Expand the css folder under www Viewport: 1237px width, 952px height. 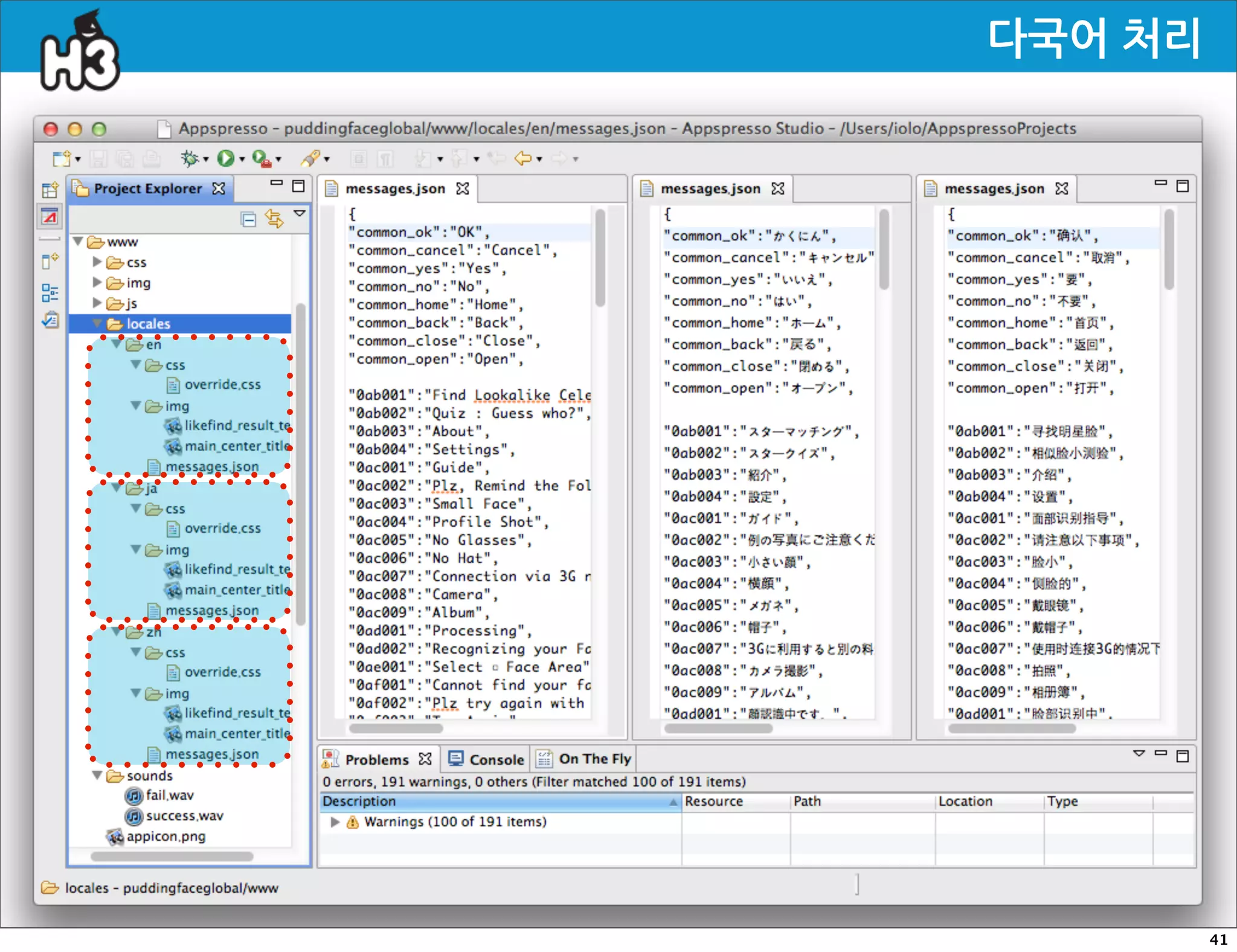pyautogui.click(x=97, y=262)
